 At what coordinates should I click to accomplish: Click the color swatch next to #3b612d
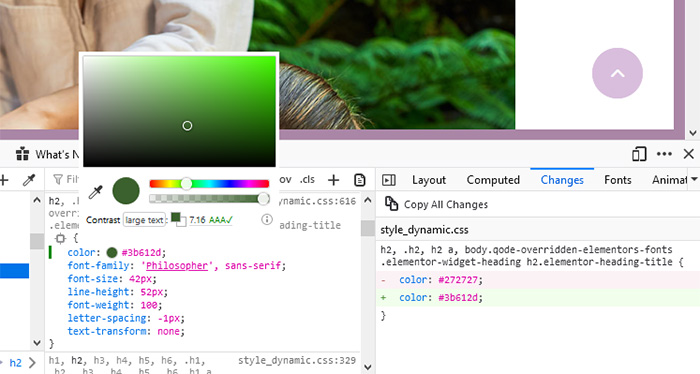[x=112, y=253]
